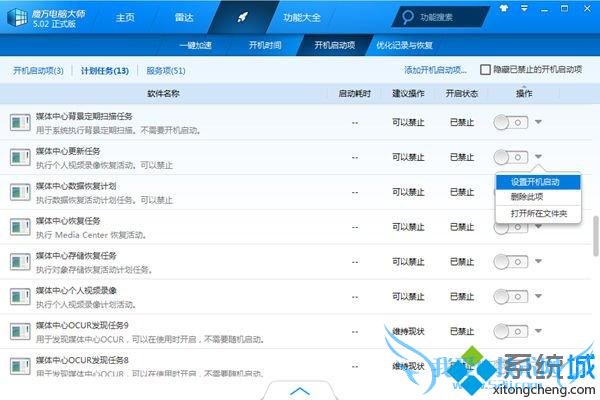Click 开启状态 column header
This screenshot has width=600, height=400.
[x=462, y=94]
